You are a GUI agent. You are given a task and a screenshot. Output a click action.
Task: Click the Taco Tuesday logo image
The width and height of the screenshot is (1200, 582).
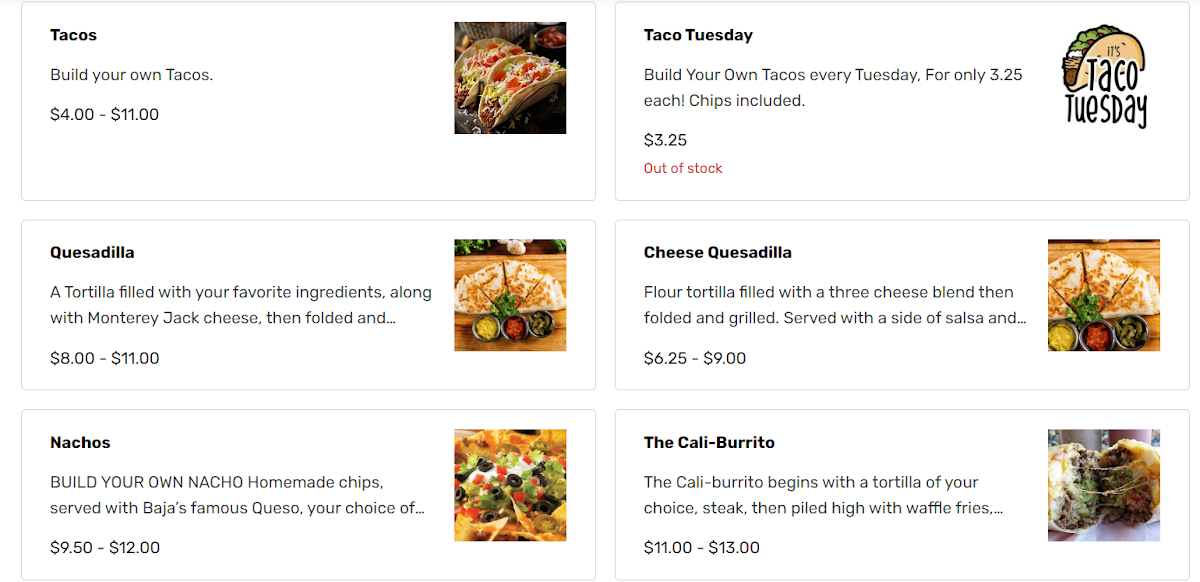click(x=1104, y=78)
